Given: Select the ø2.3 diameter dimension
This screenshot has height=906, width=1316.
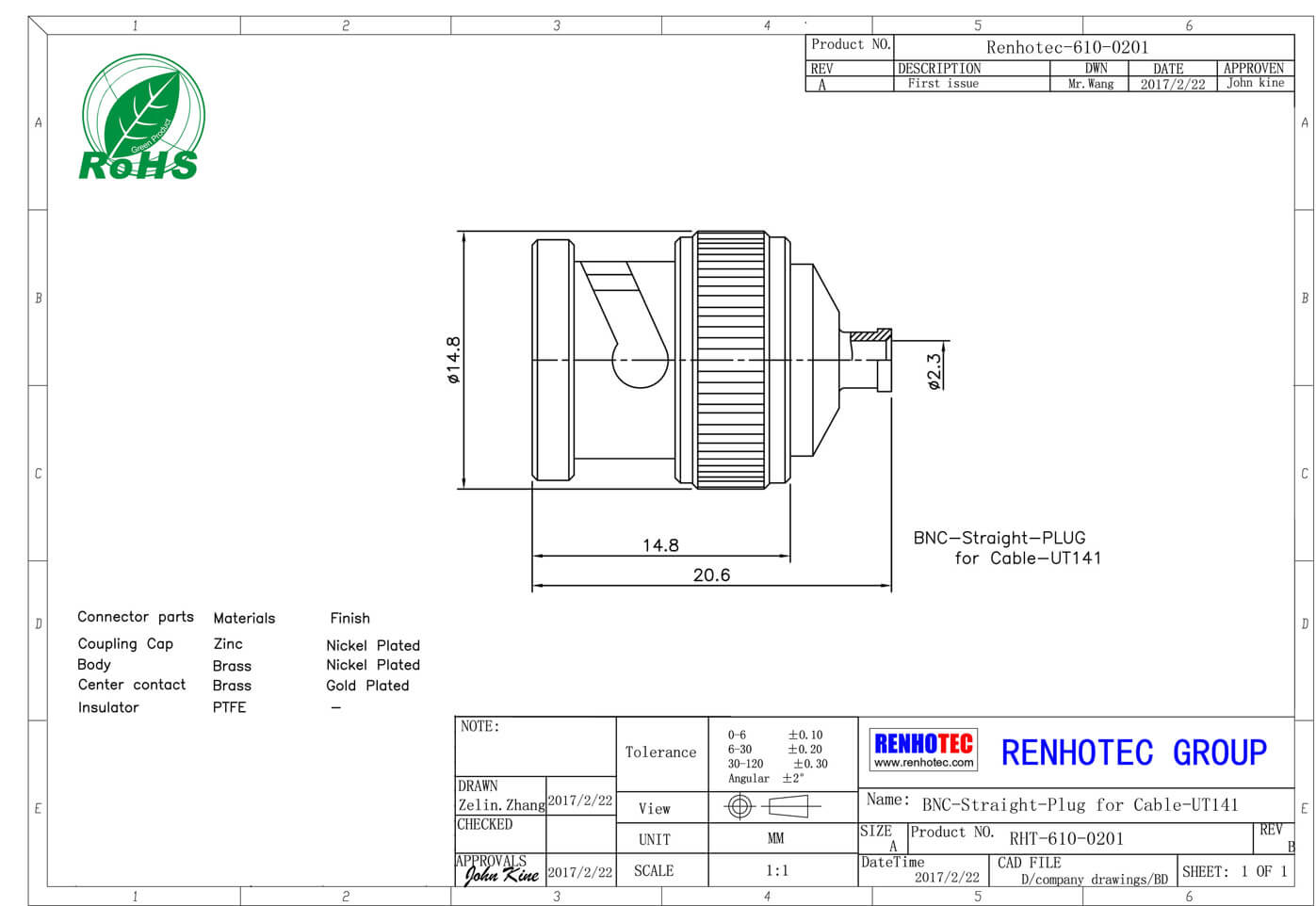Looking at the screenshot, I should [934, 371].
